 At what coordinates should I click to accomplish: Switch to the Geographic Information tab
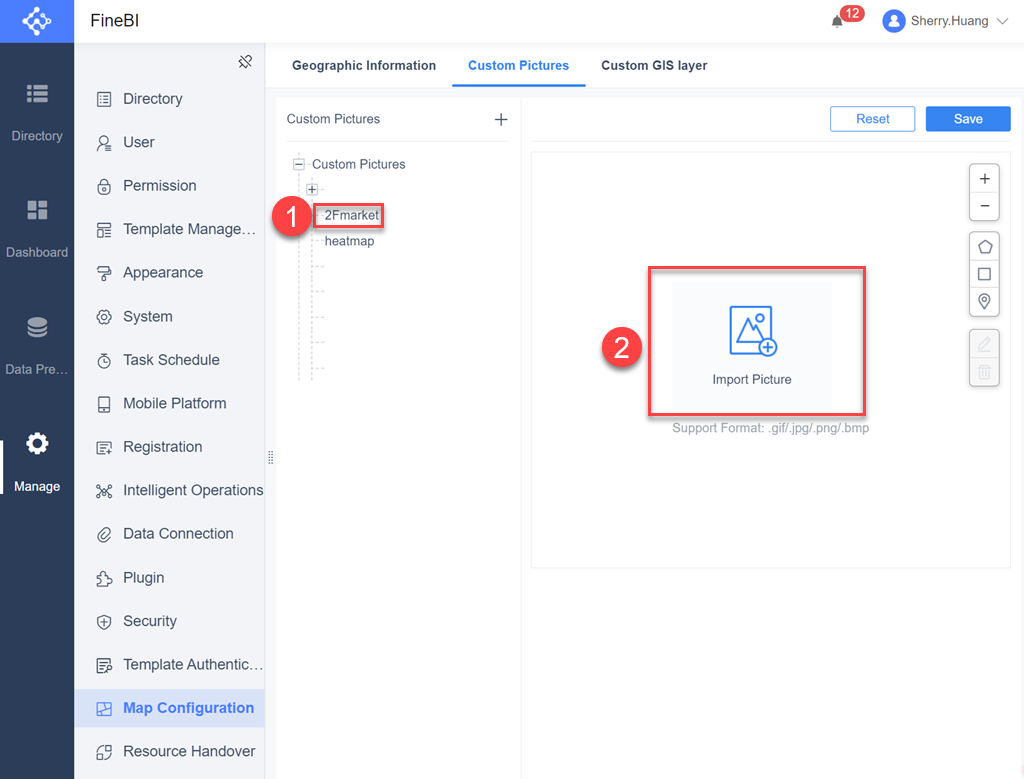tap(364, 65)
